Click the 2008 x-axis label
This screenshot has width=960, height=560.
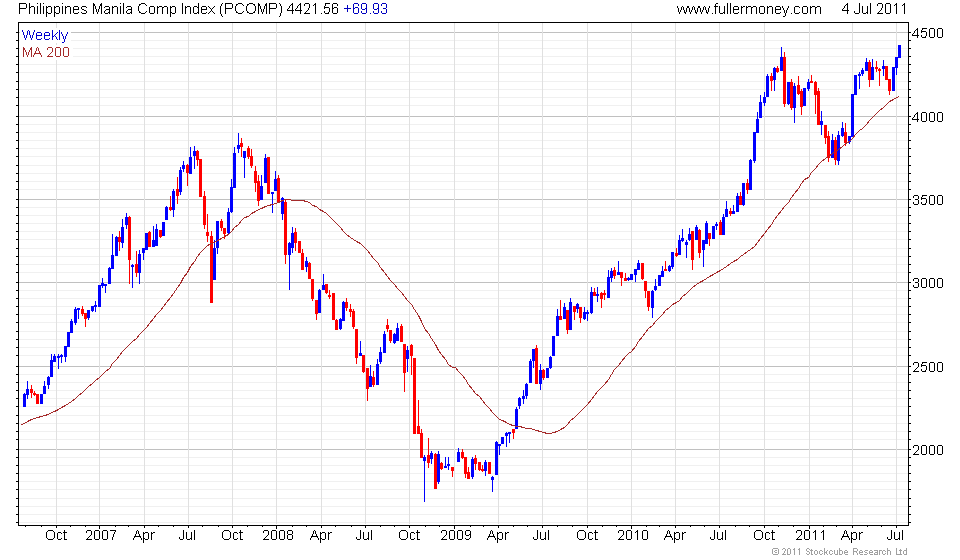(x=278, y=536)
